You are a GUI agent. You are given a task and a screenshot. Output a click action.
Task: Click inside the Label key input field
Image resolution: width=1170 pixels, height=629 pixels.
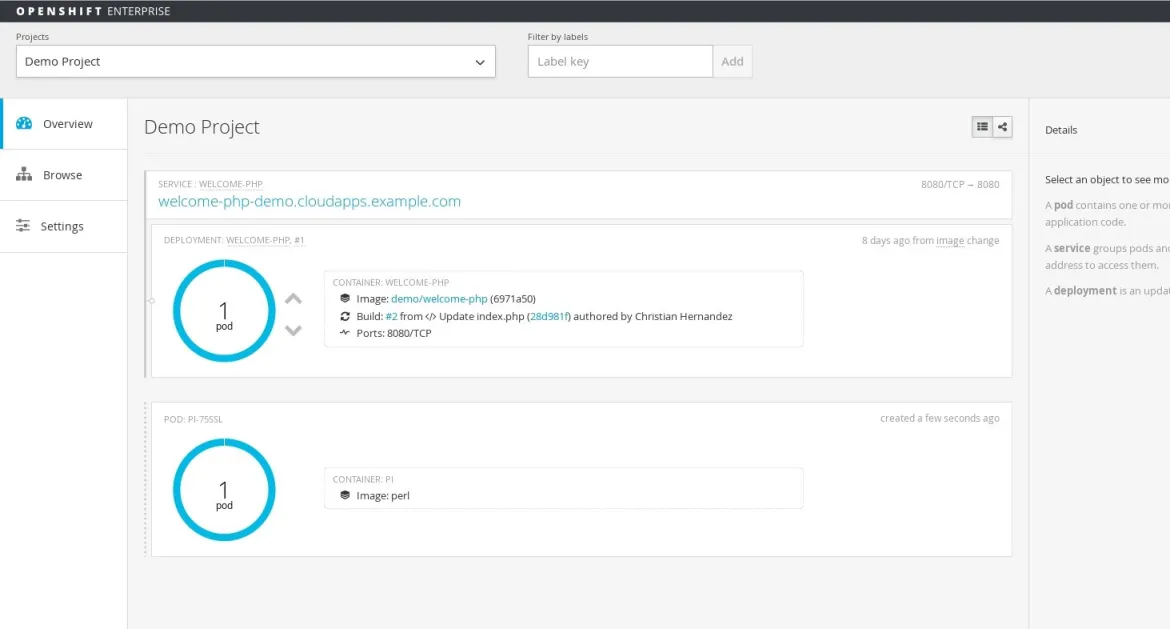[619, 61]
